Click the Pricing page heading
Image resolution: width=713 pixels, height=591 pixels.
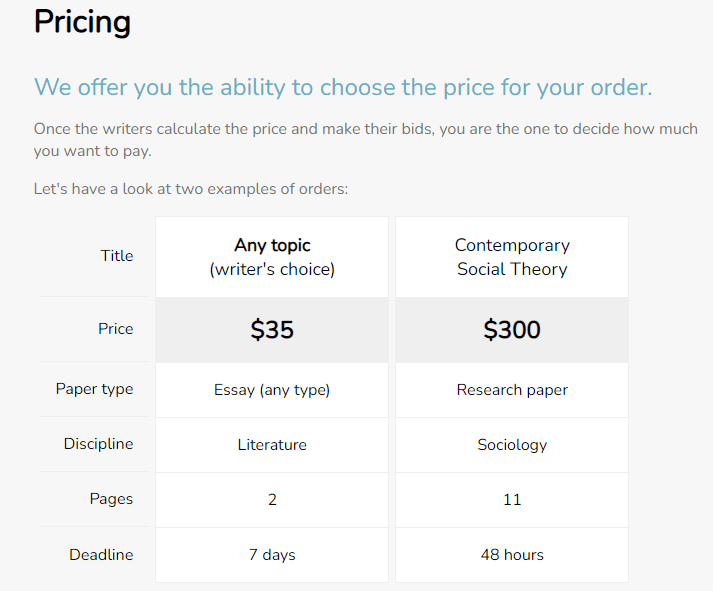point(82,22)
